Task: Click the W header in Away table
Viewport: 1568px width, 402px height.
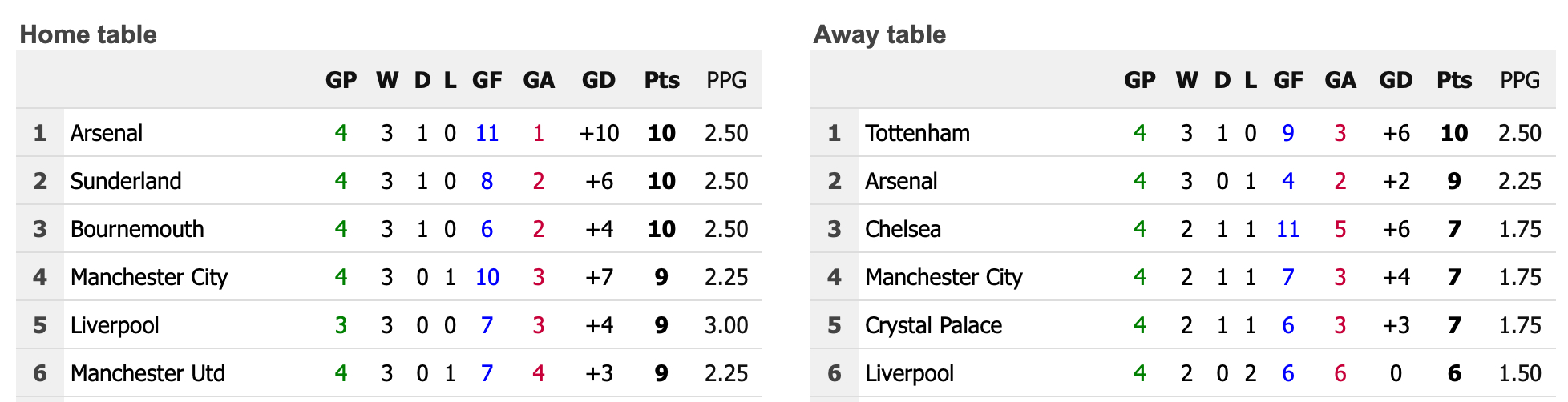Action: (x=1186, y=80)
